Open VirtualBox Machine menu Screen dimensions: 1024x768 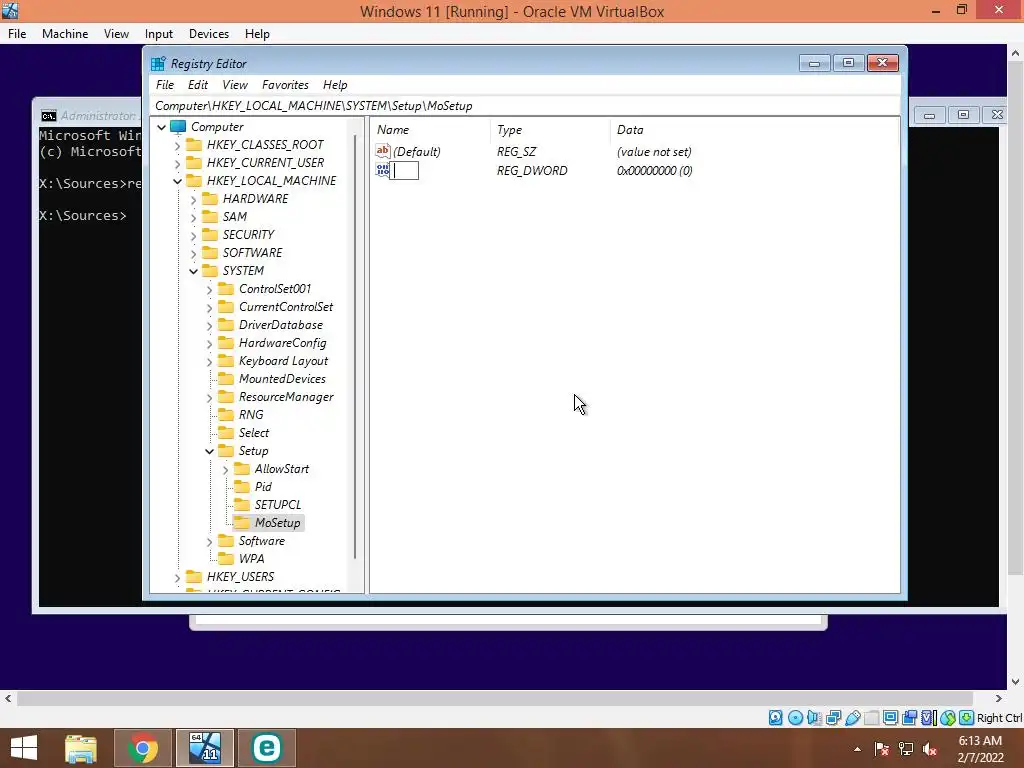pyautogui.click(x=65, y=34)
